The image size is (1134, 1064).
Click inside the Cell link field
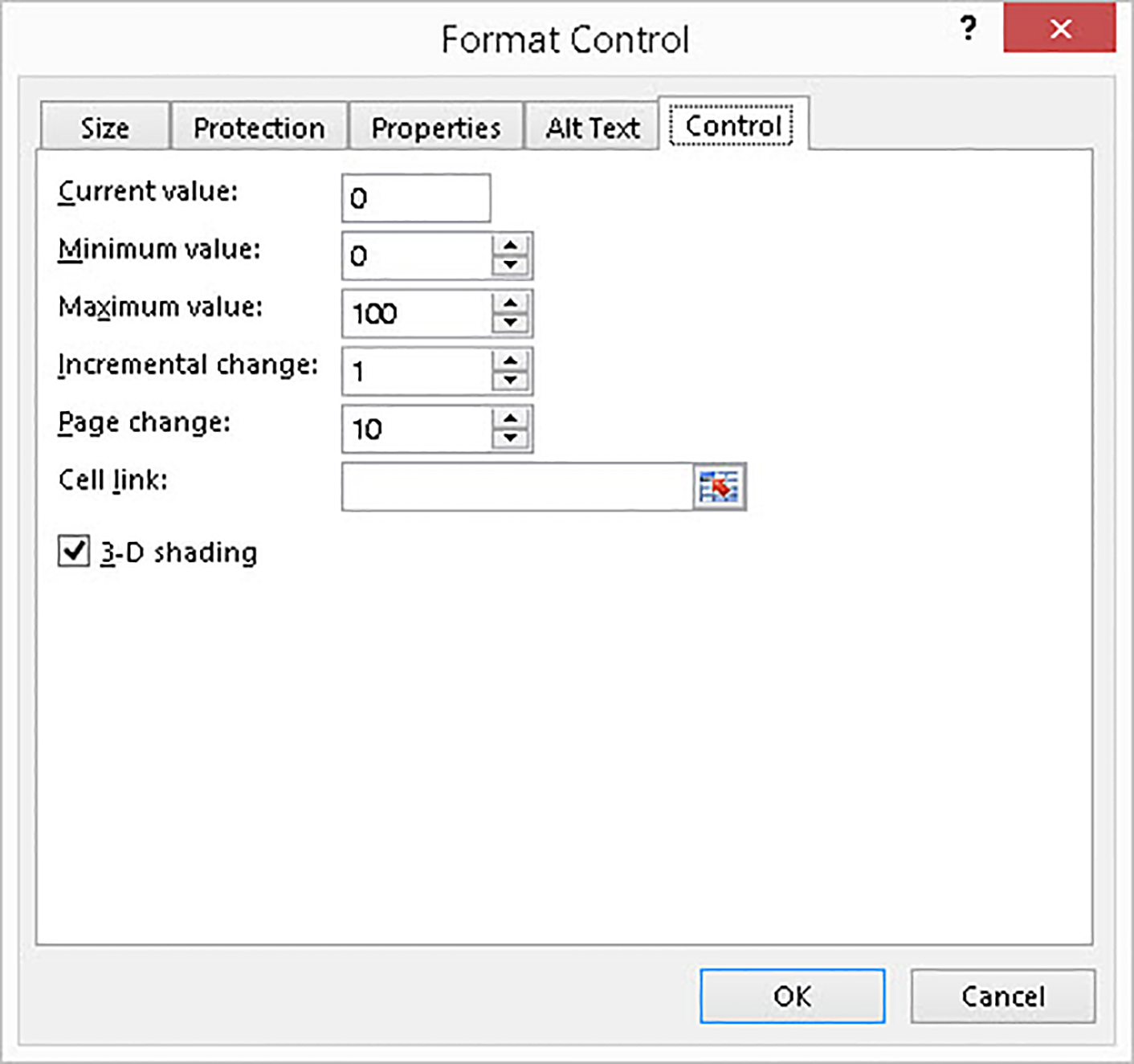click(x=514, y=487)
